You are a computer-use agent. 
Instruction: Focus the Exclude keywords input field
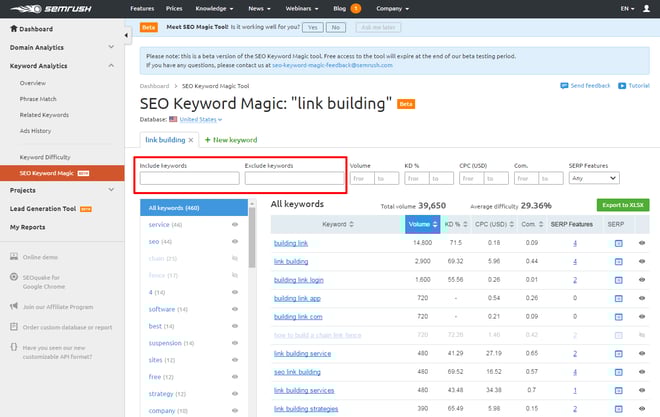[x=294, y=178]
